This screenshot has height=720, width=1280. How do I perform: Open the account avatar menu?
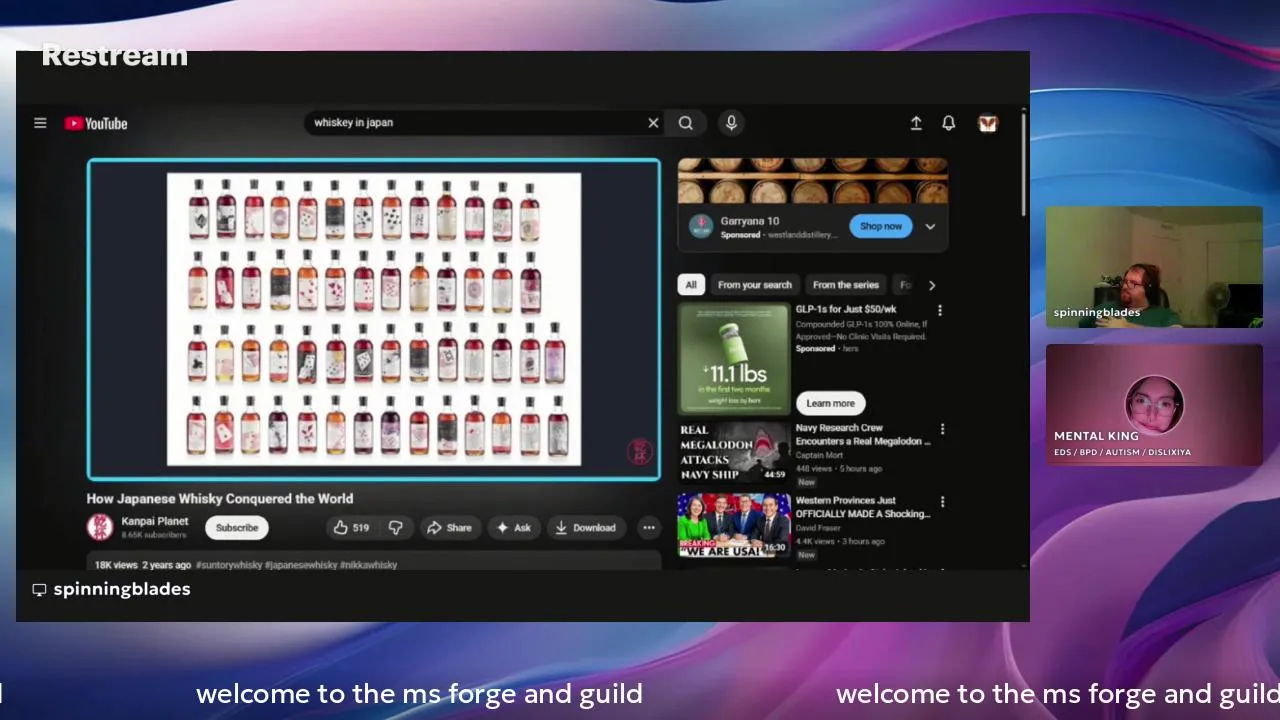click(988, 123)
